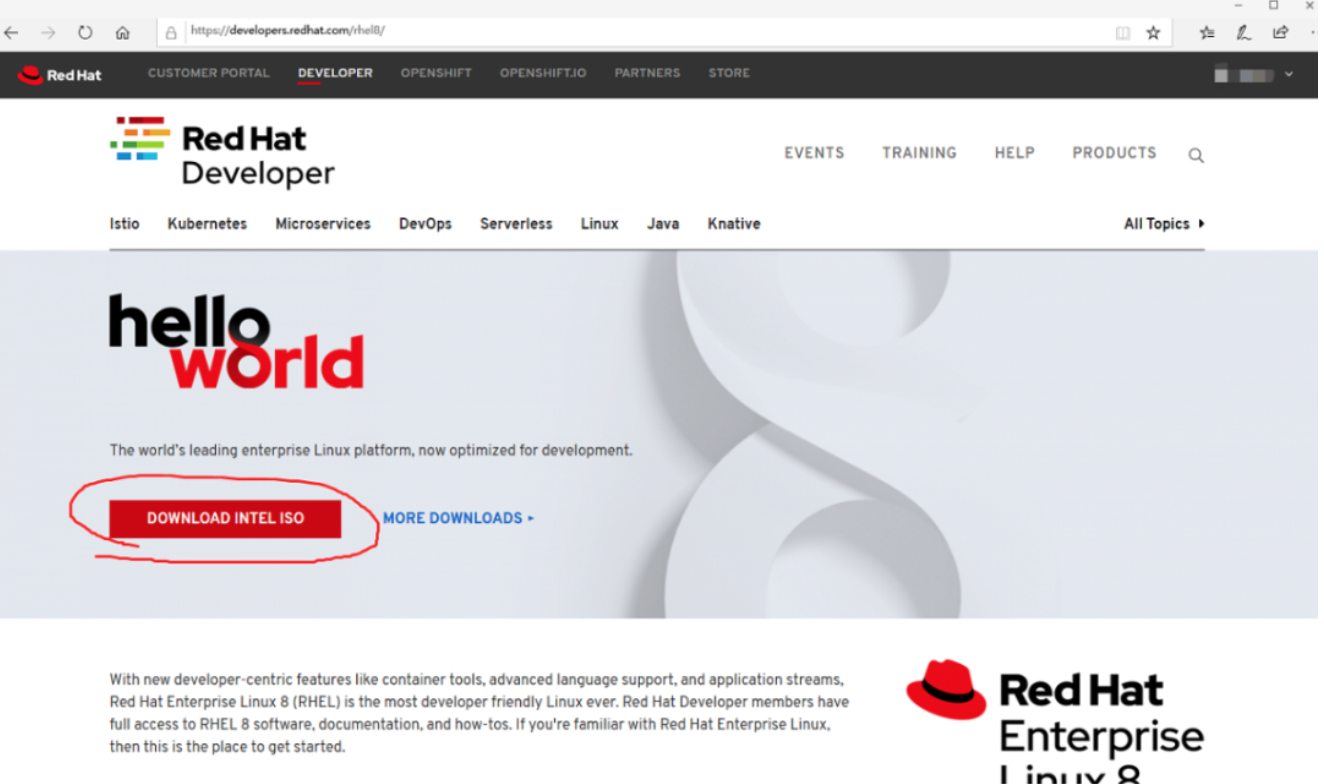Switch to the OPENSHIFT tab
Image resolution: width=1324 pixels, height=784 pixels.
click(x=436, y=73)
